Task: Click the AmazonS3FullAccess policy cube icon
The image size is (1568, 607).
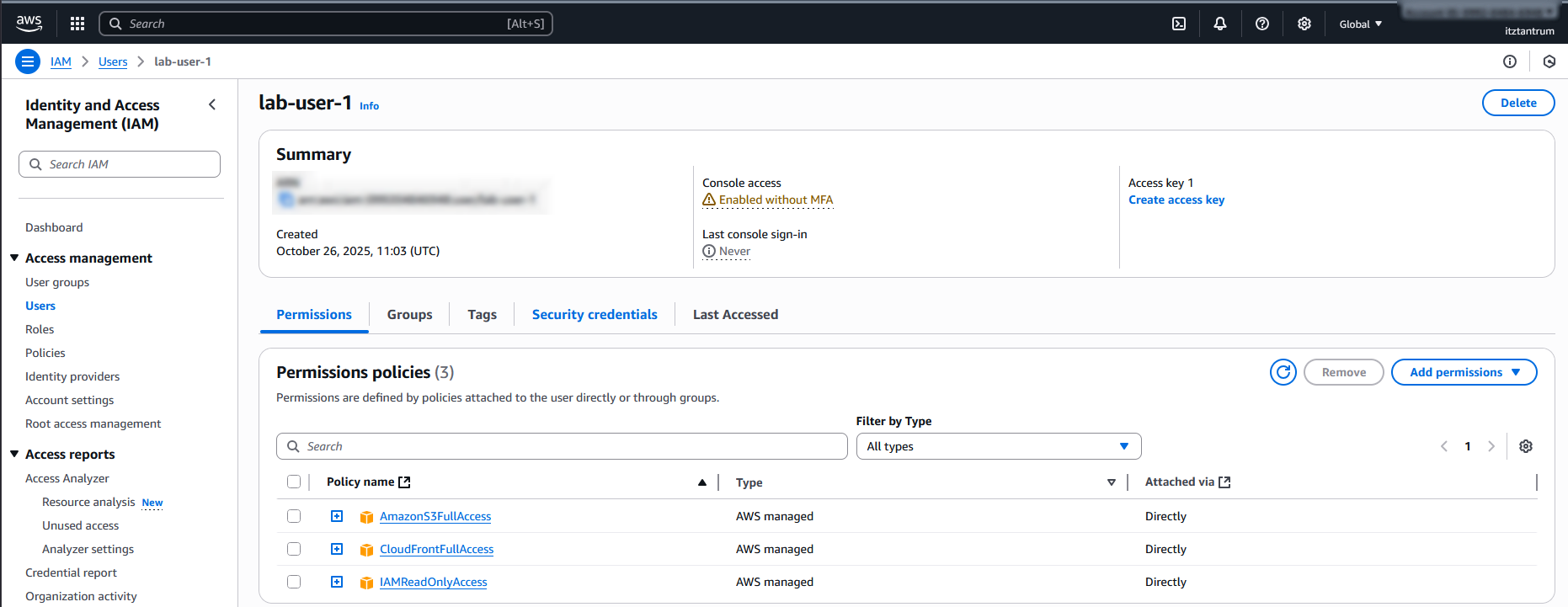Action: click(366, 517)
